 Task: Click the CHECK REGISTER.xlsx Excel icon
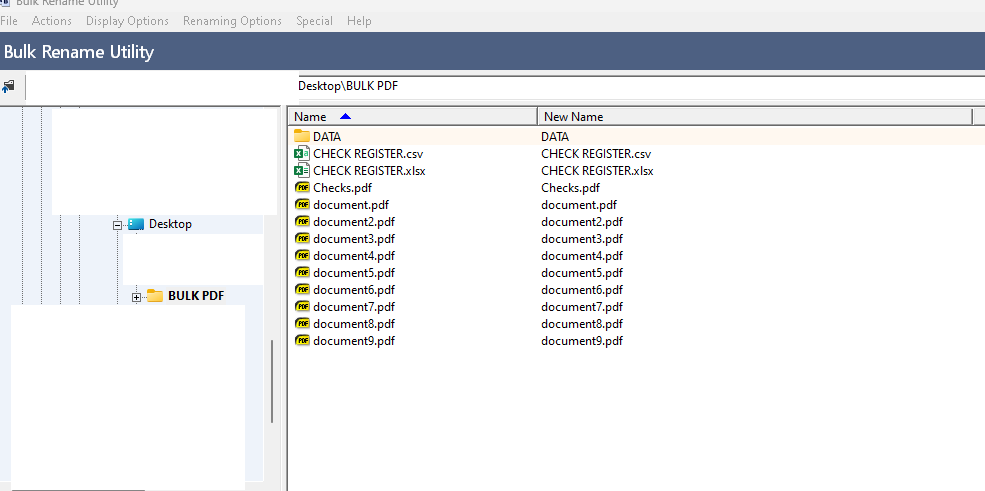[x=302, y=170]
